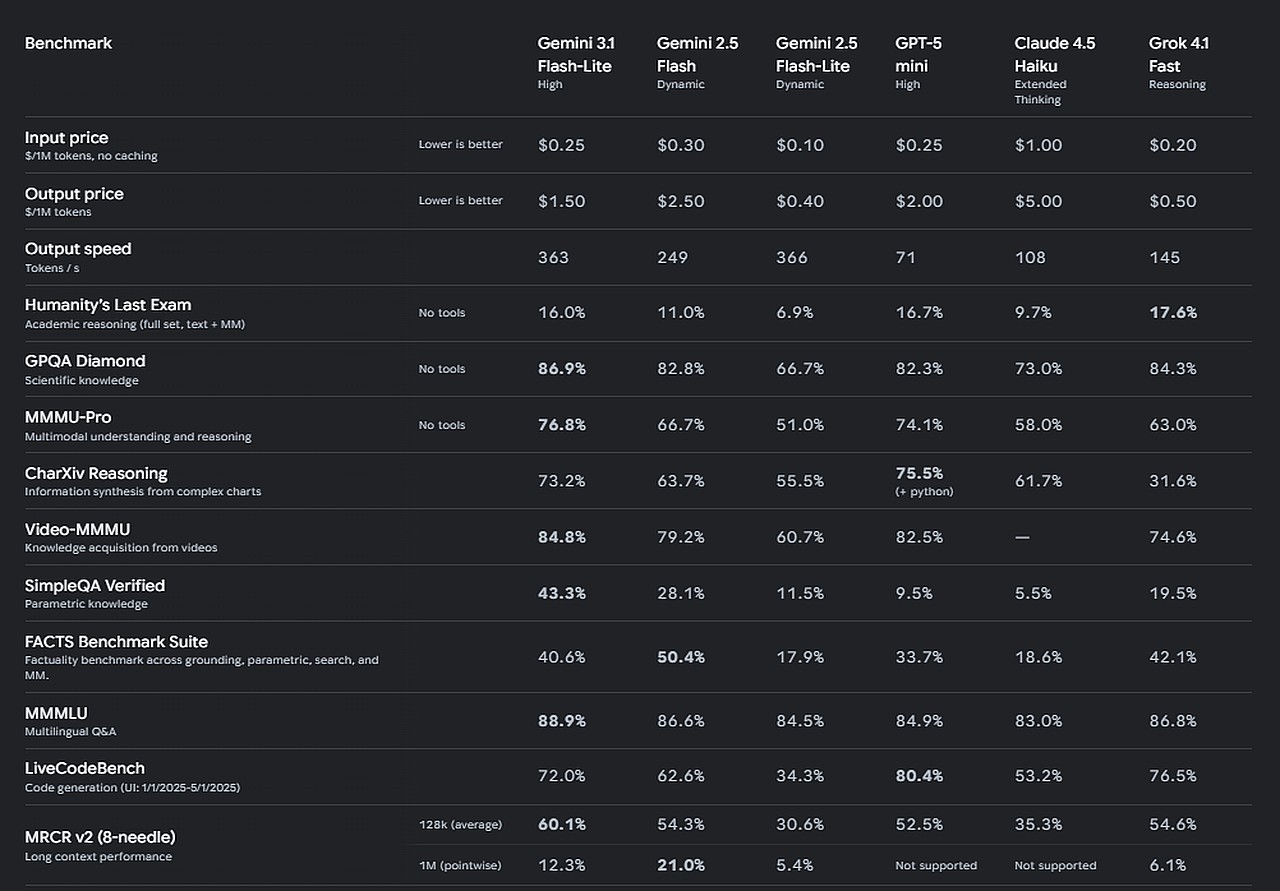This screenshot has width=1280, height=891.
Task: Click the GPT-5 mini column header
Action: [x=918, y=55]
